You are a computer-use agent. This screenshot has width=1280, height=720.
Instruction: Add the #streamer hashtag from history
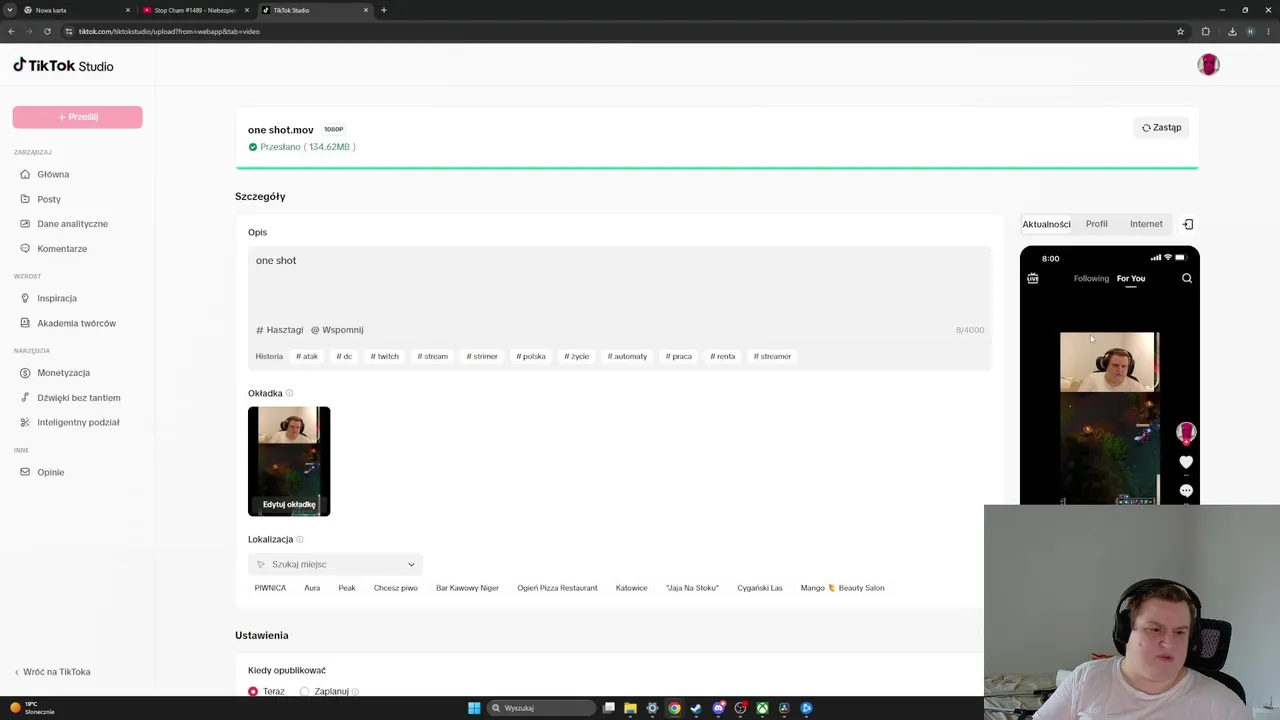[x=772, y=356]
